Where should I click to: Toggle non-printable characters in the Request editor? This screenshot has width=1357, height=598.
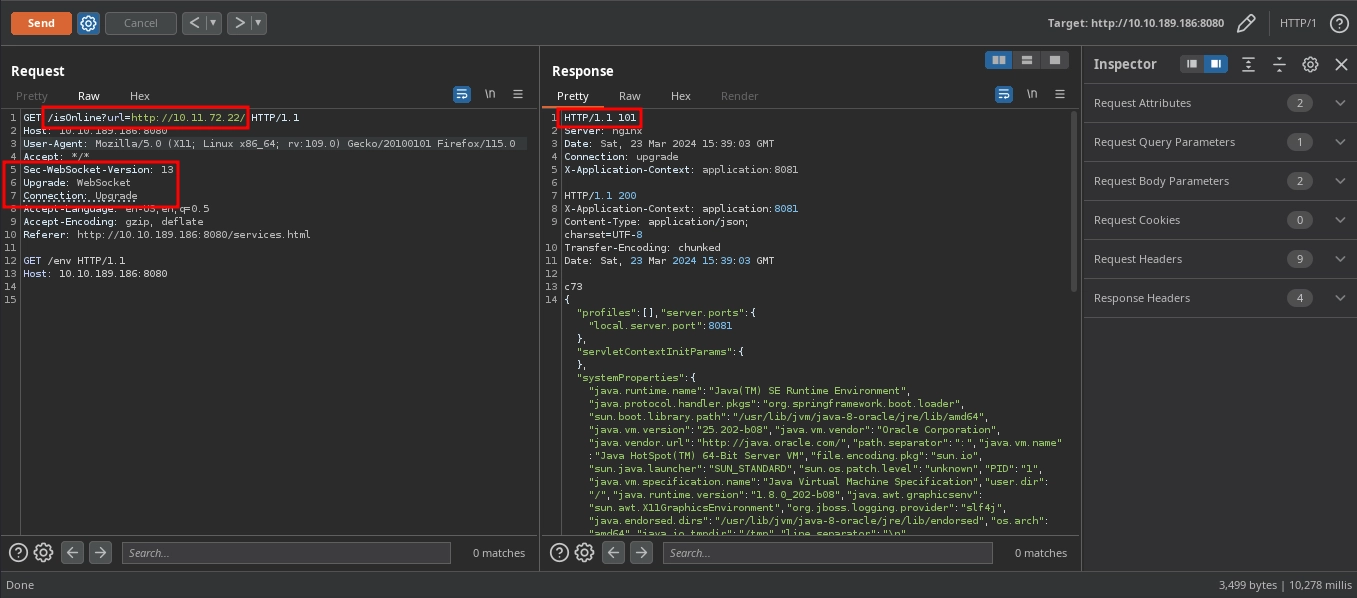tap(490, 93)
